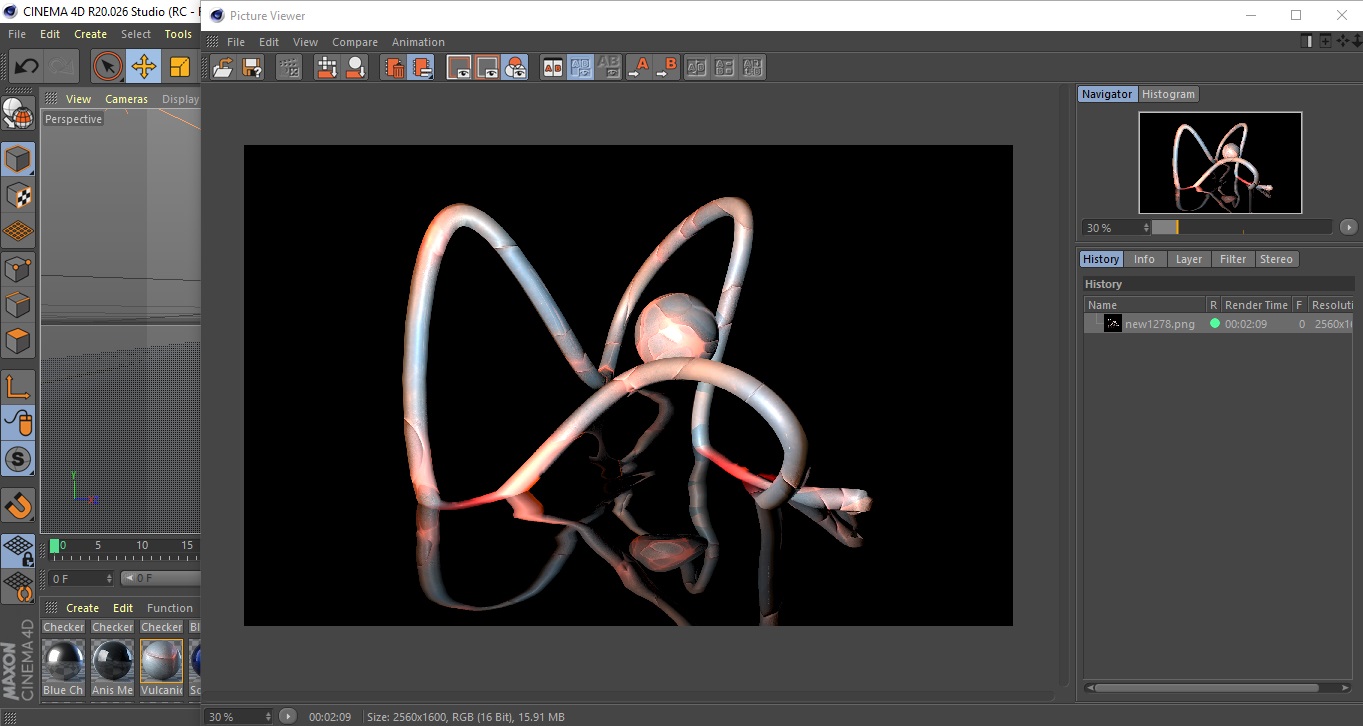Open the bottom-left 30 % zoom dropdown
1363x726 pixels.
[x=239, y=716]
